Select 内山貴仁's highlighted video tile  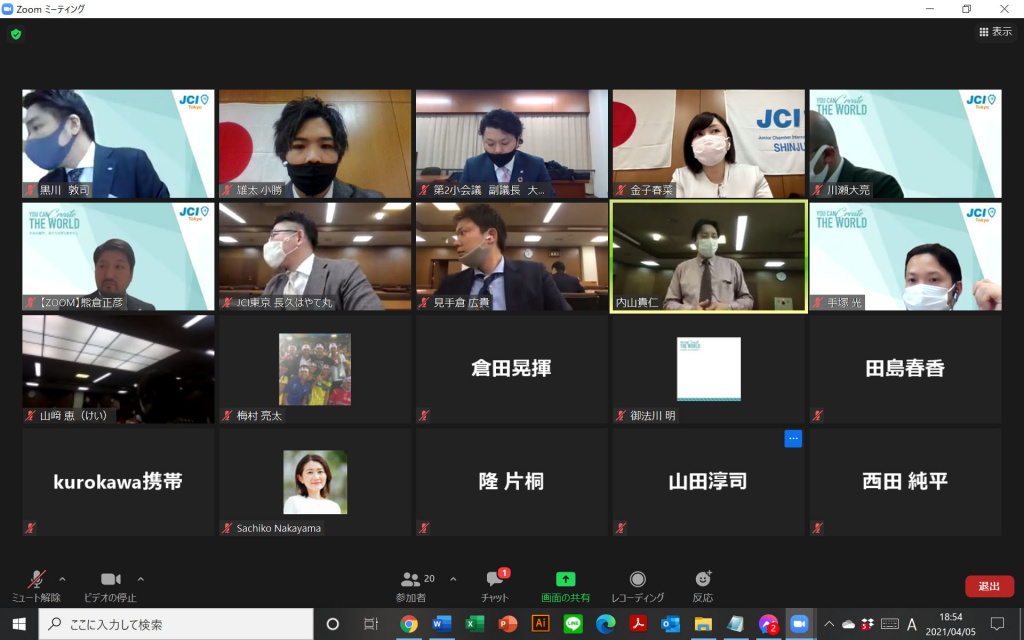(708, 257)
